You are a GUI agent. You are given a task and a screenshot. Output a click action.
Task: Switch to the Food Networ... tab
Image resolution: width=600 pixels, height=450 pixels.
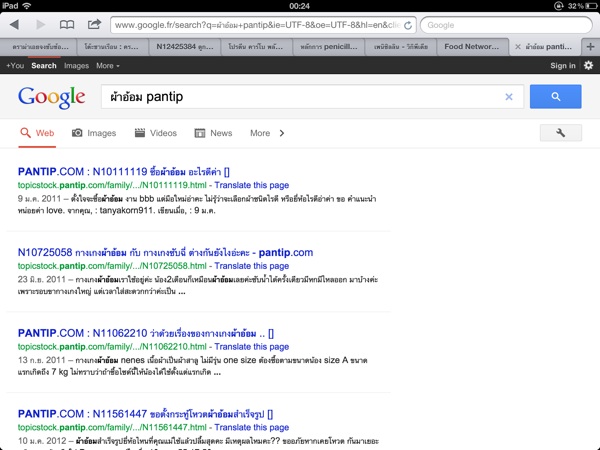tap(473, 47)
